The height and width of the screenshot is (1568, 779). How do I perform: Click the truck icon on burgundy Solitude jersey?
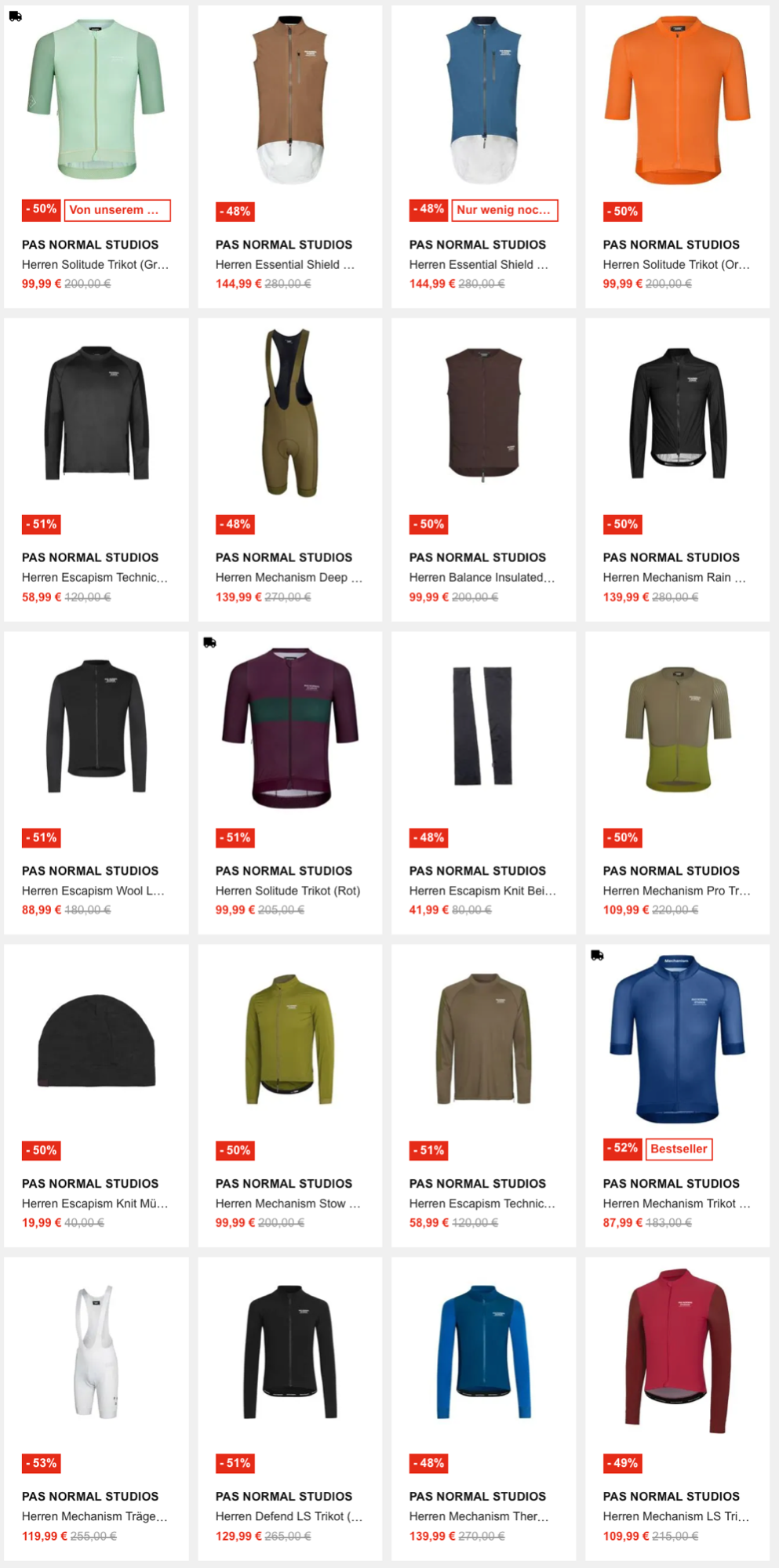pos(209,642)
